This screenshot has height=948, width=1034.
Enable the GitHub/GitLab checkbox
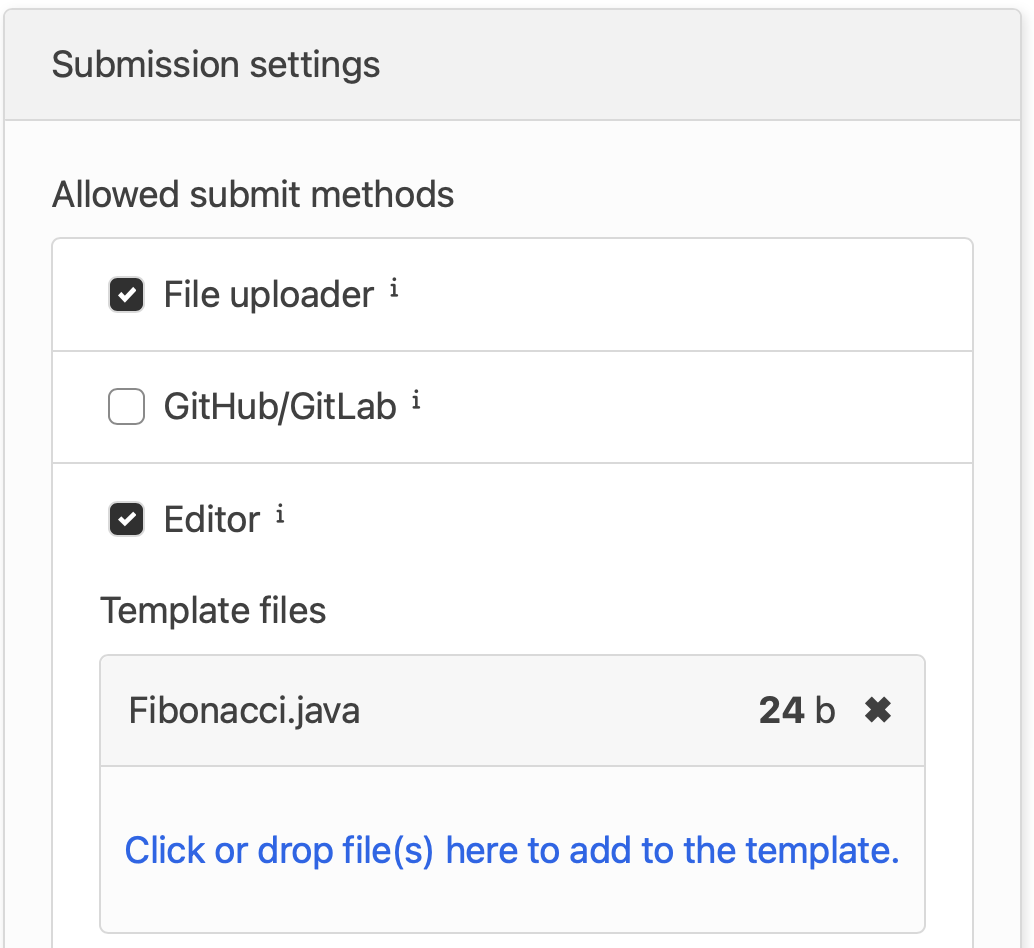click(126, 407)
